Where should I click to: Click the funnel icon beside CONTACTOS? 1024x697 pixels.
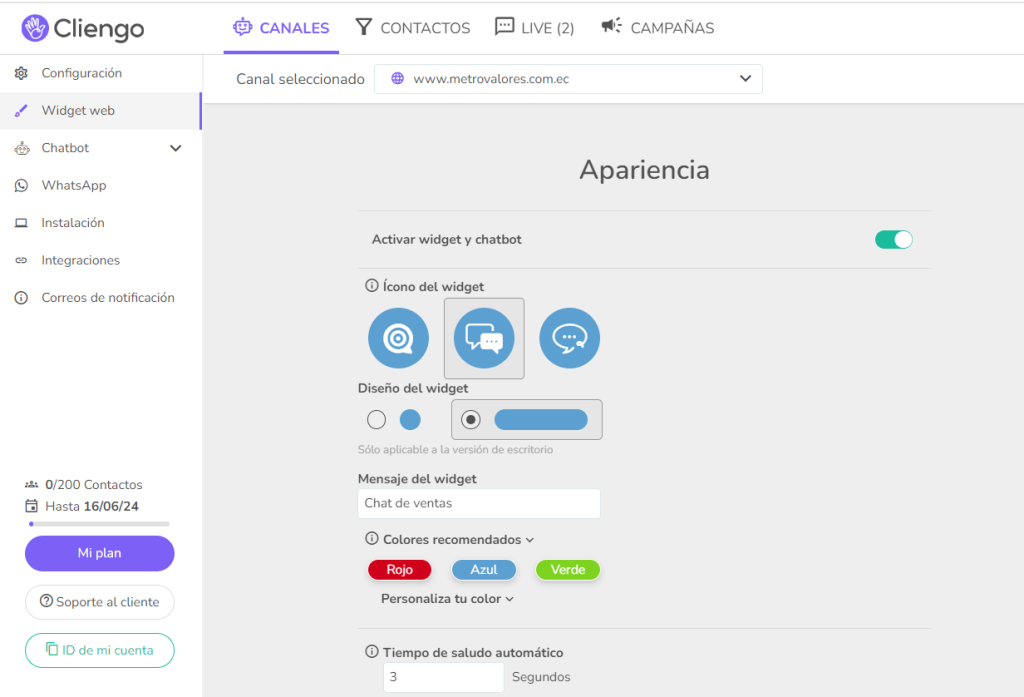click(x=364, y=27)
